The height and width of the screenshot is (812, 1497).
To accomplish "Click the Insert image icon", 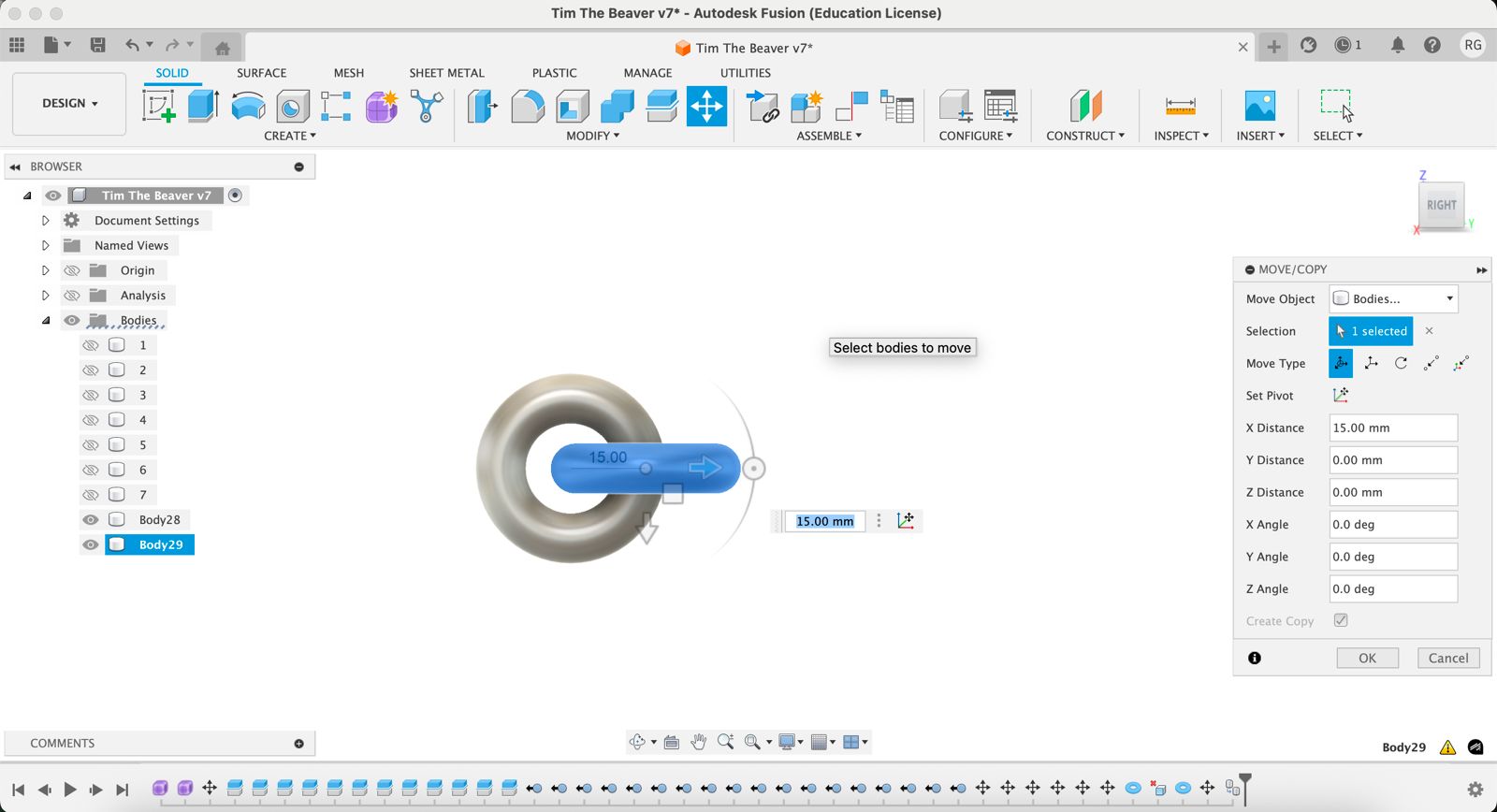I will pos(1259,107).
